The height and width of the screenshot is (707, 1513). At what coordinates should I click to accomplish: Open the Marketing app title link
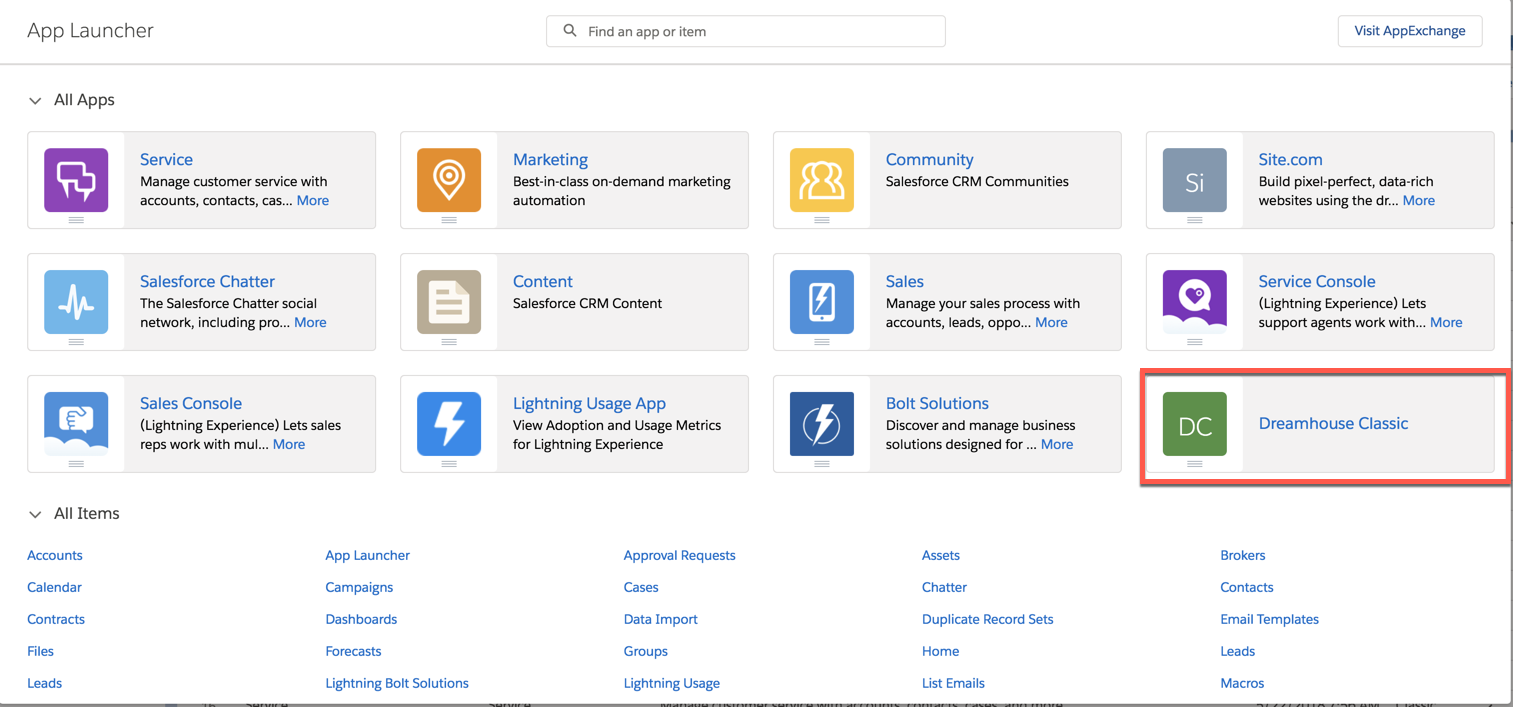tap(550, 159)
